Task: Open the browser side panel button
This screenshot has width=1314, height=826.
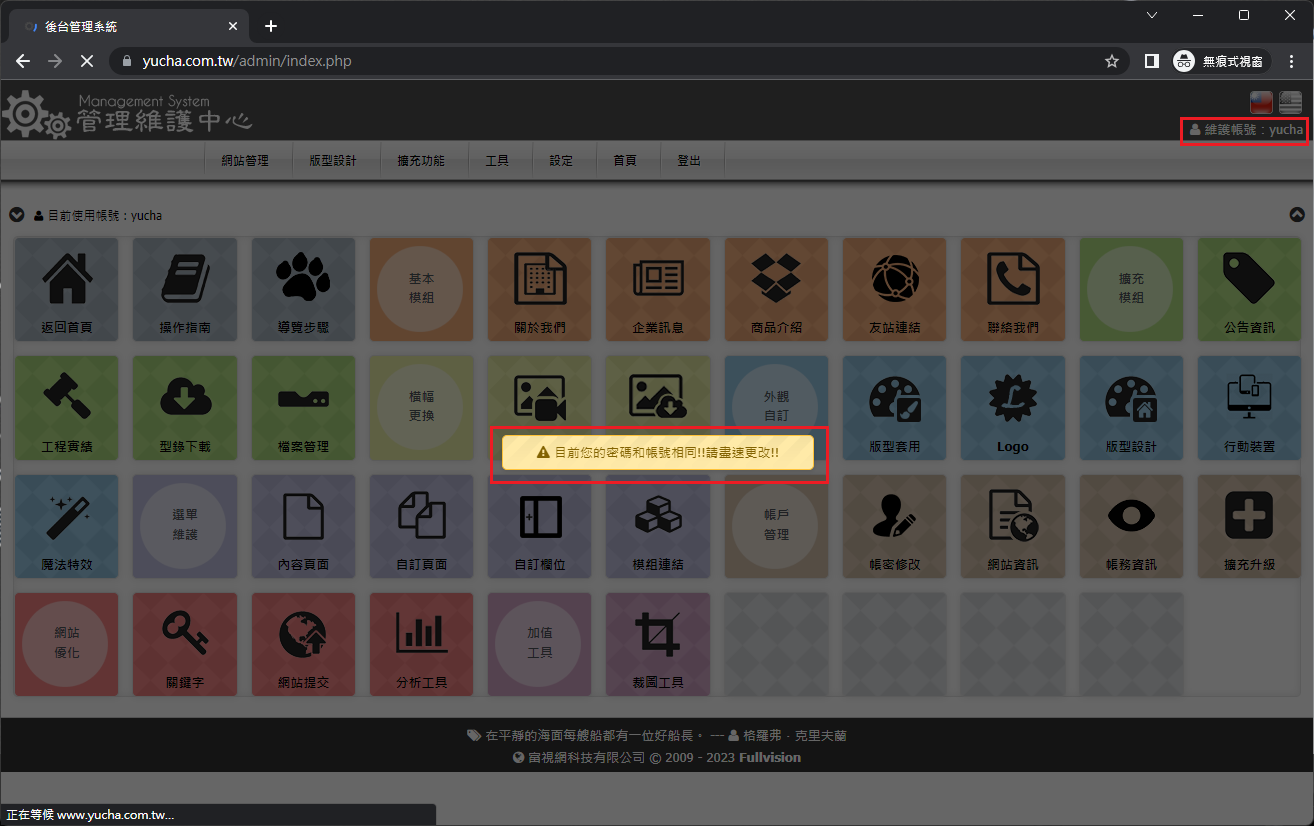Action: click(1151, 61)
